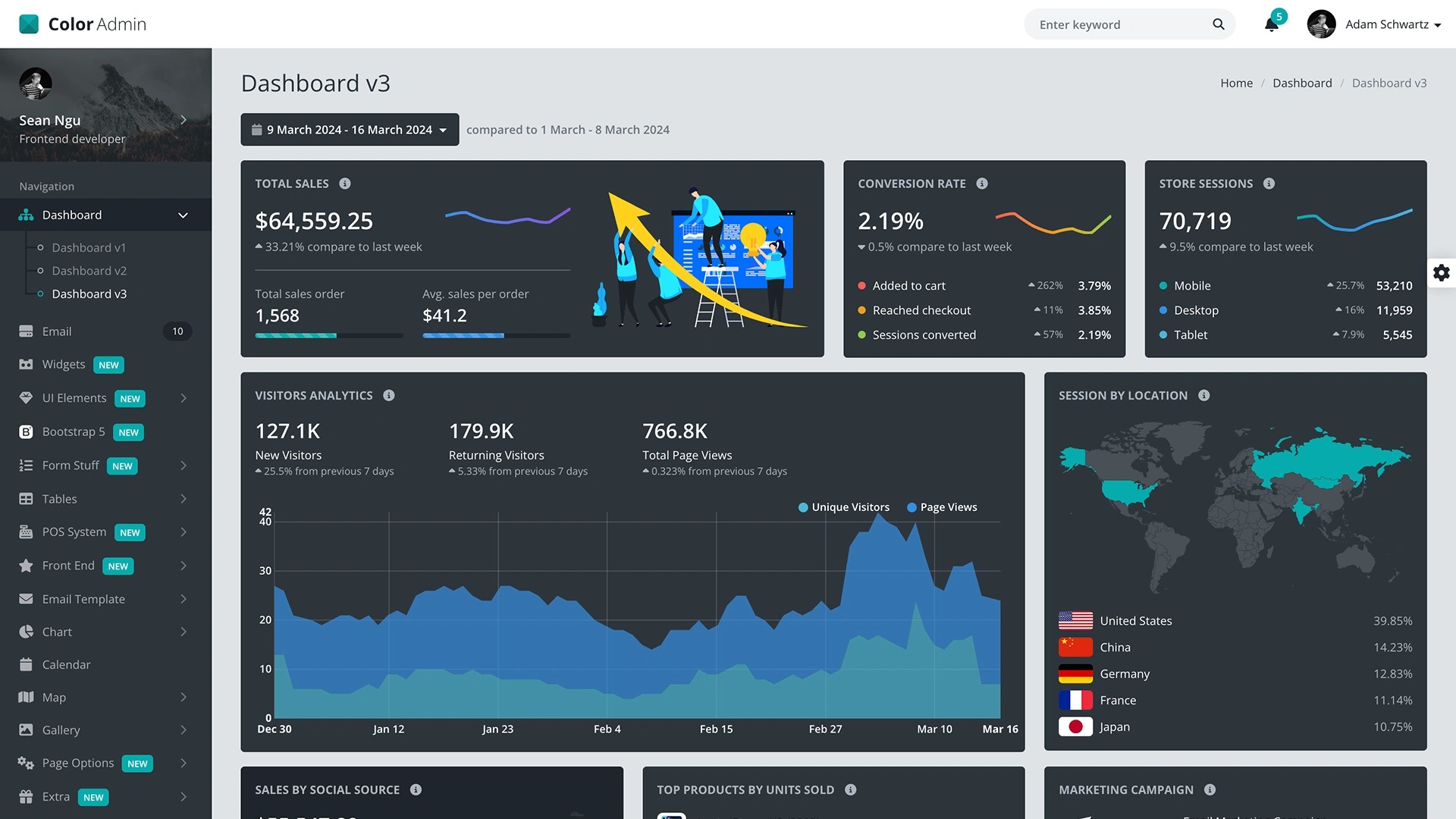Click Session by Location info icon
This screenshot has height=819, width=1456.
1204,396
